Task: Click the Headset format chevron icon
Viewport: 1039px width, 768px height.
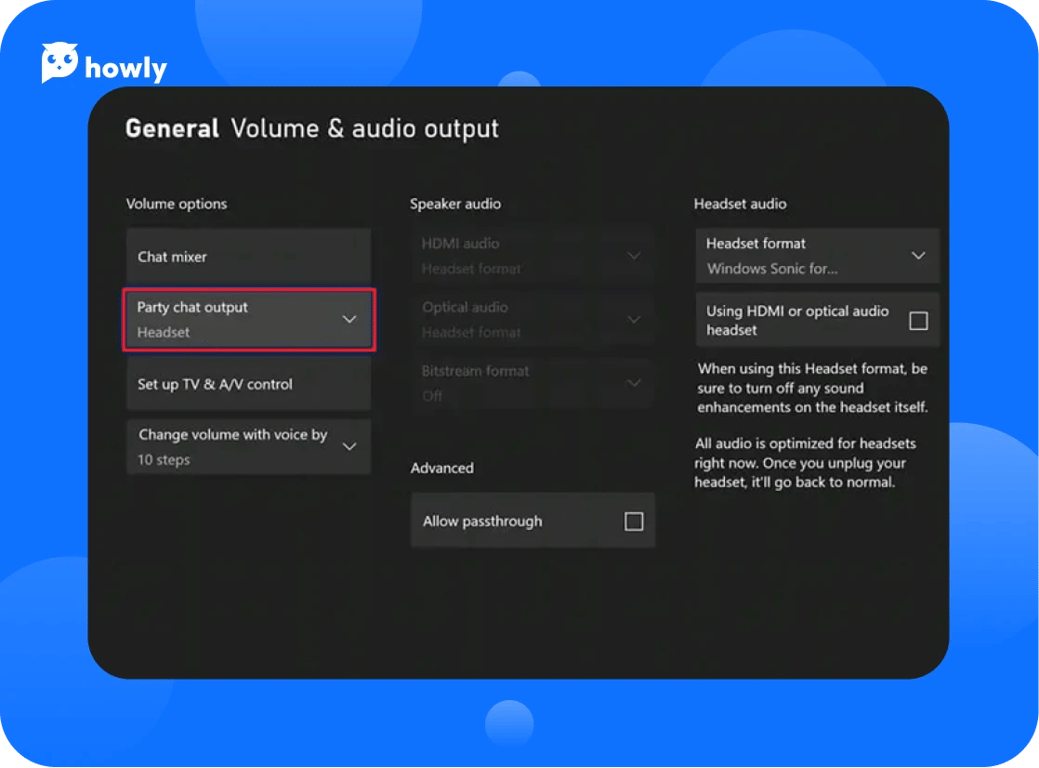Action: 921,256
